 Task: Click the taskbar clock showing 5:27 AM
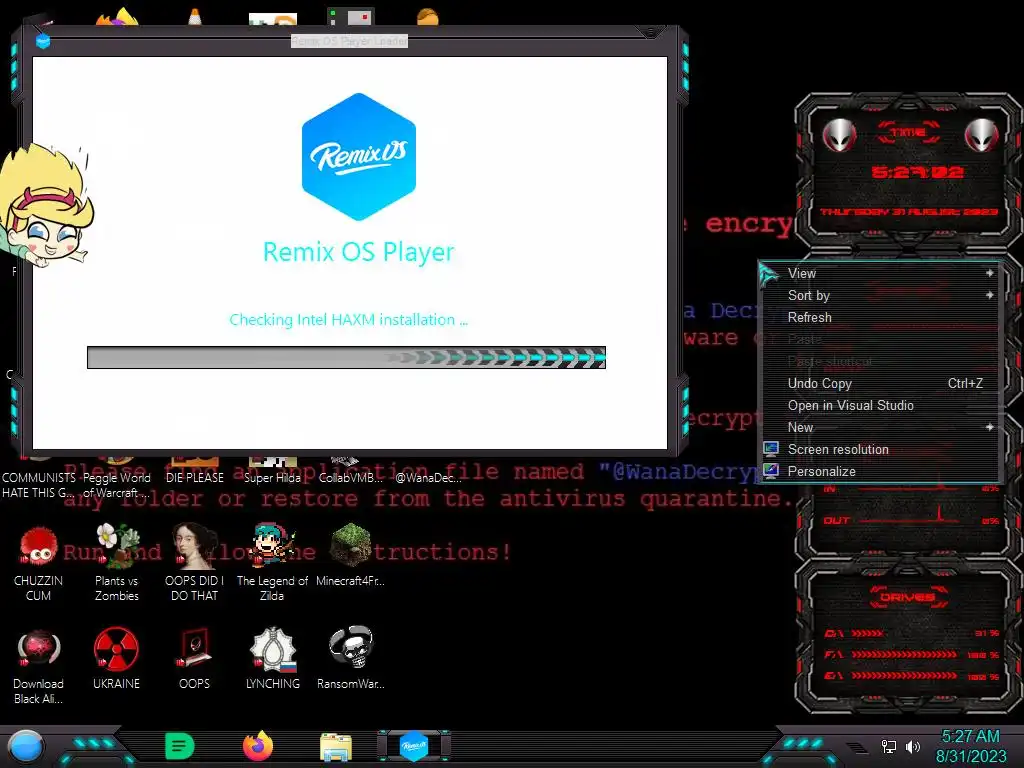(970, 737)
